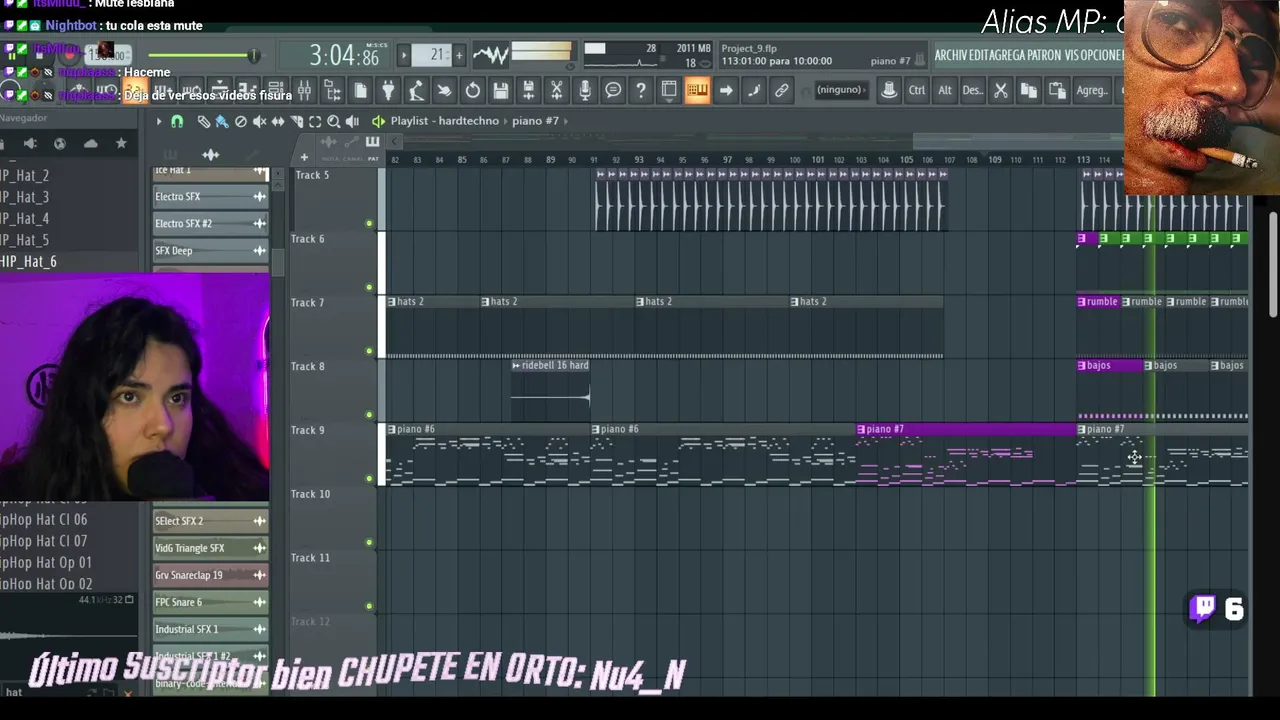Screen dimensions: 1280x720
Task: Select SFX Deep in the picker list
Action: tap(210, 251)
